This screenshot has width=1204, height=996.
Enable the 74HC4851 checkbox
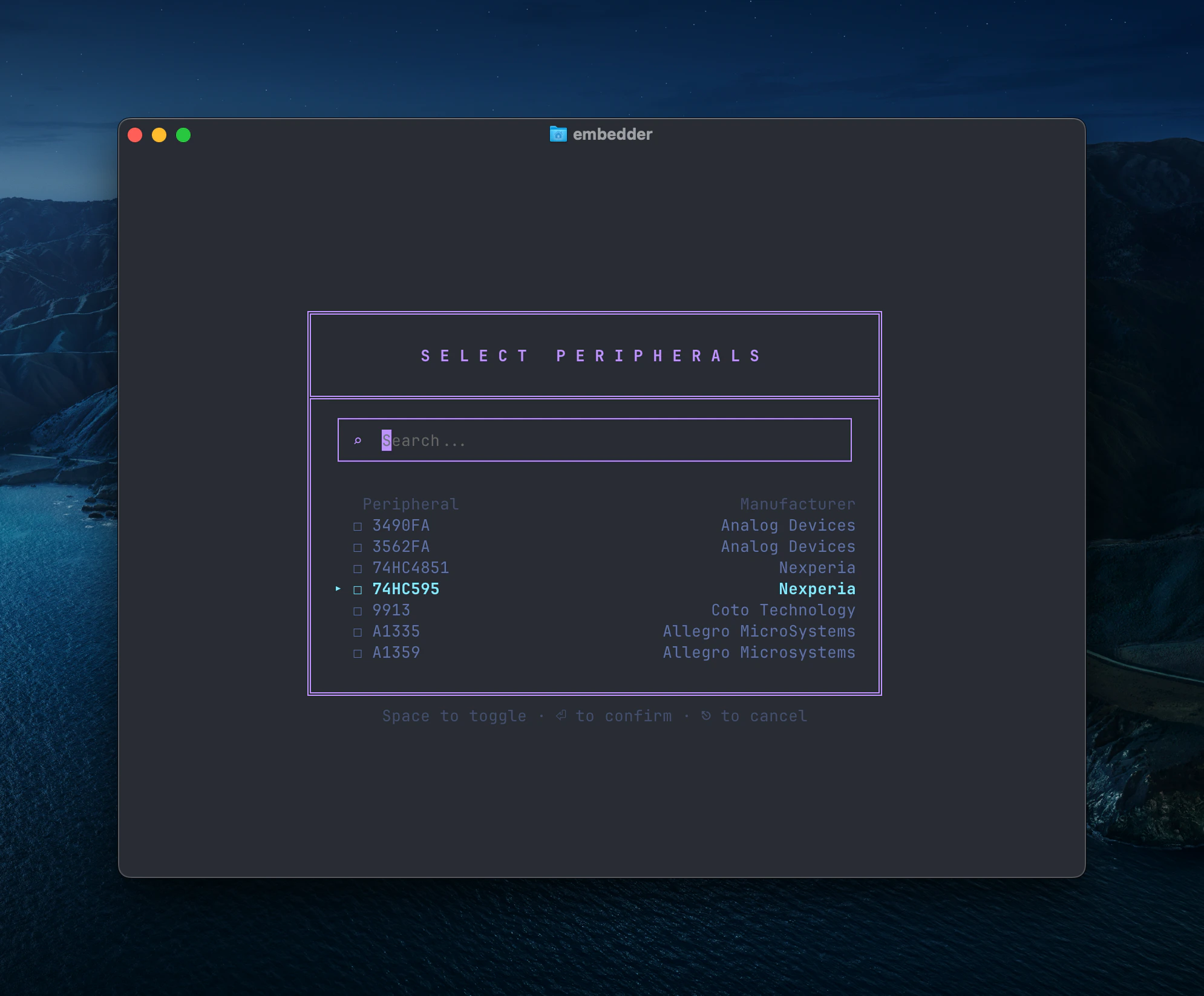[358, 568]
